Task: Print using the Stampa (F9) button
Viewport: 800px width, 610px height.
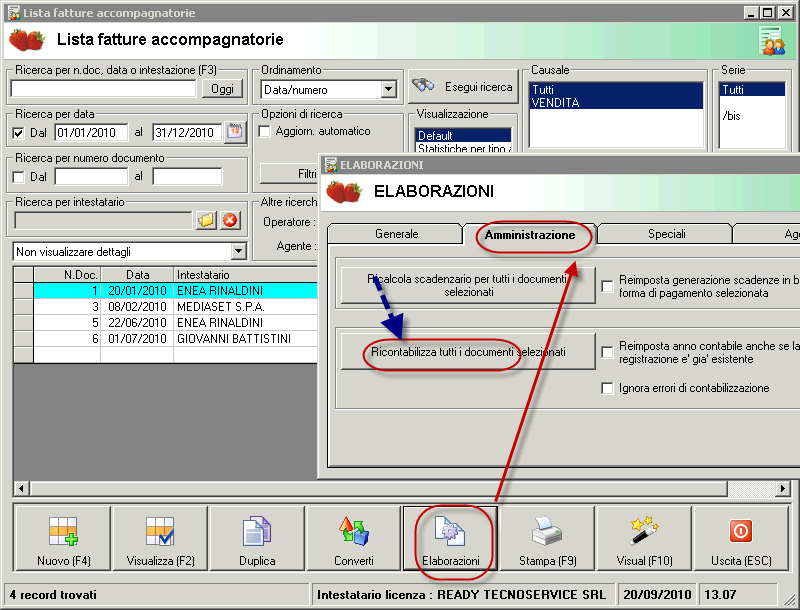Action: point(547,539)
